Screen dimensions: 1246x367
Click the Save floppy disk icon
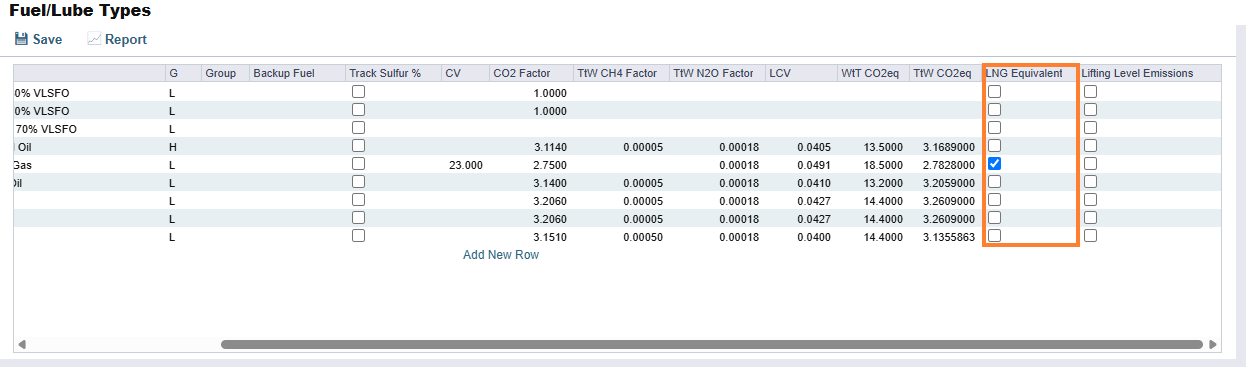coord(21,39)
